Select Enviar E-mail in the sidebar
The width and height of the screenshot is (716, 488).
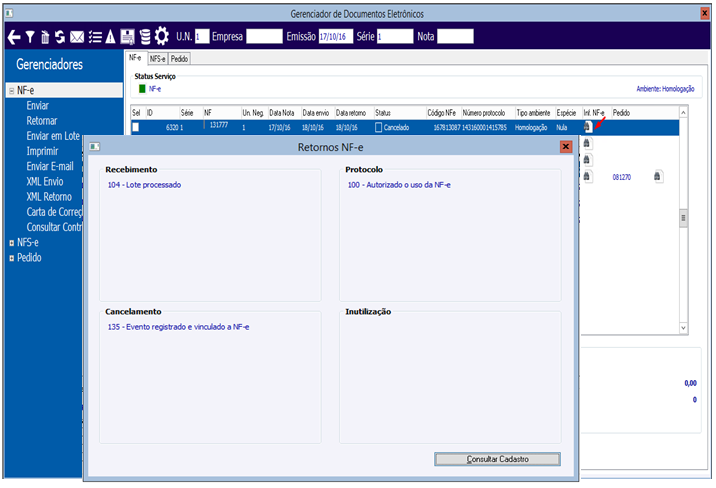(50, 166)
